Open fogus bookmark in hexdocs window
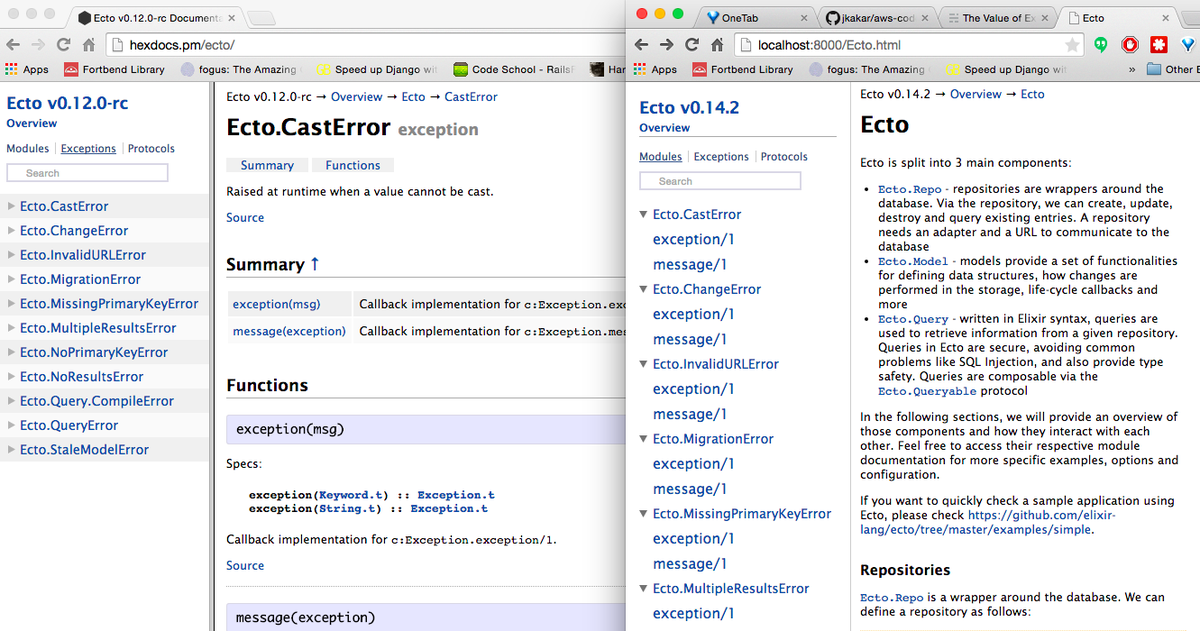 [x=240, y=70]
